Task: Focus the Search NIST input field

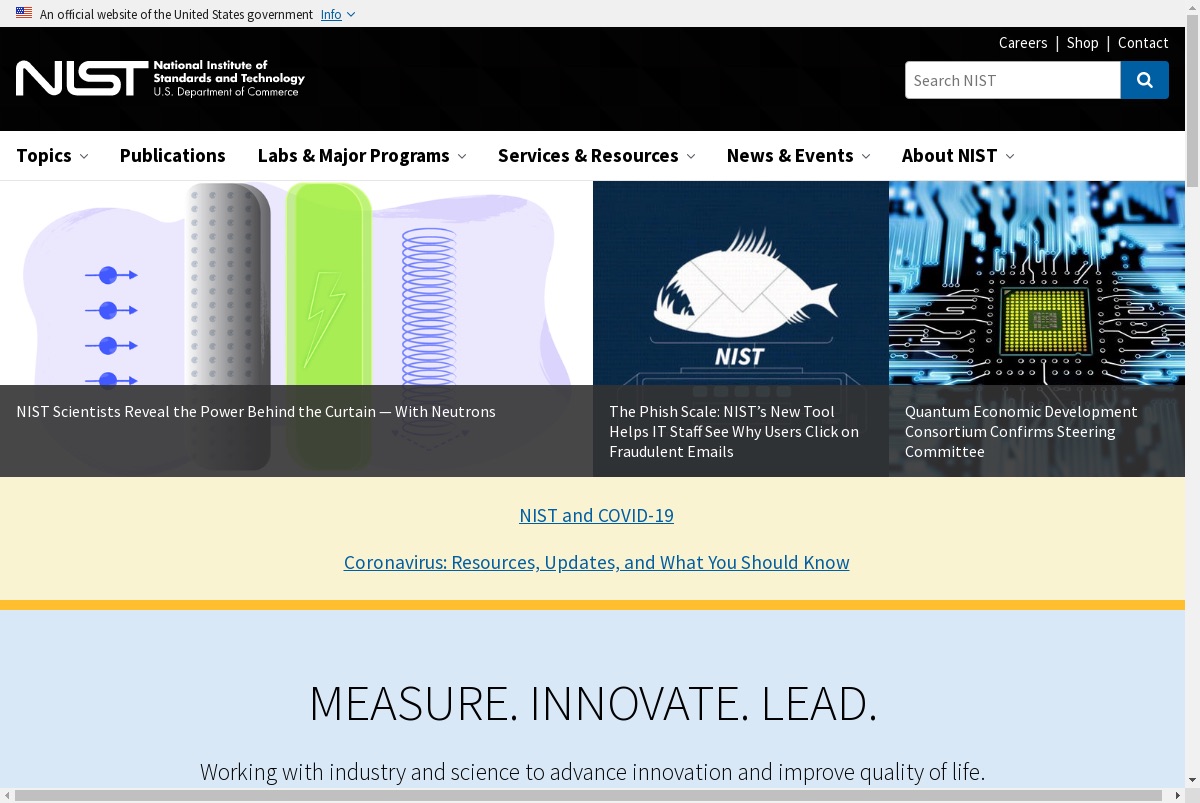Action: tap(1013, 80)
